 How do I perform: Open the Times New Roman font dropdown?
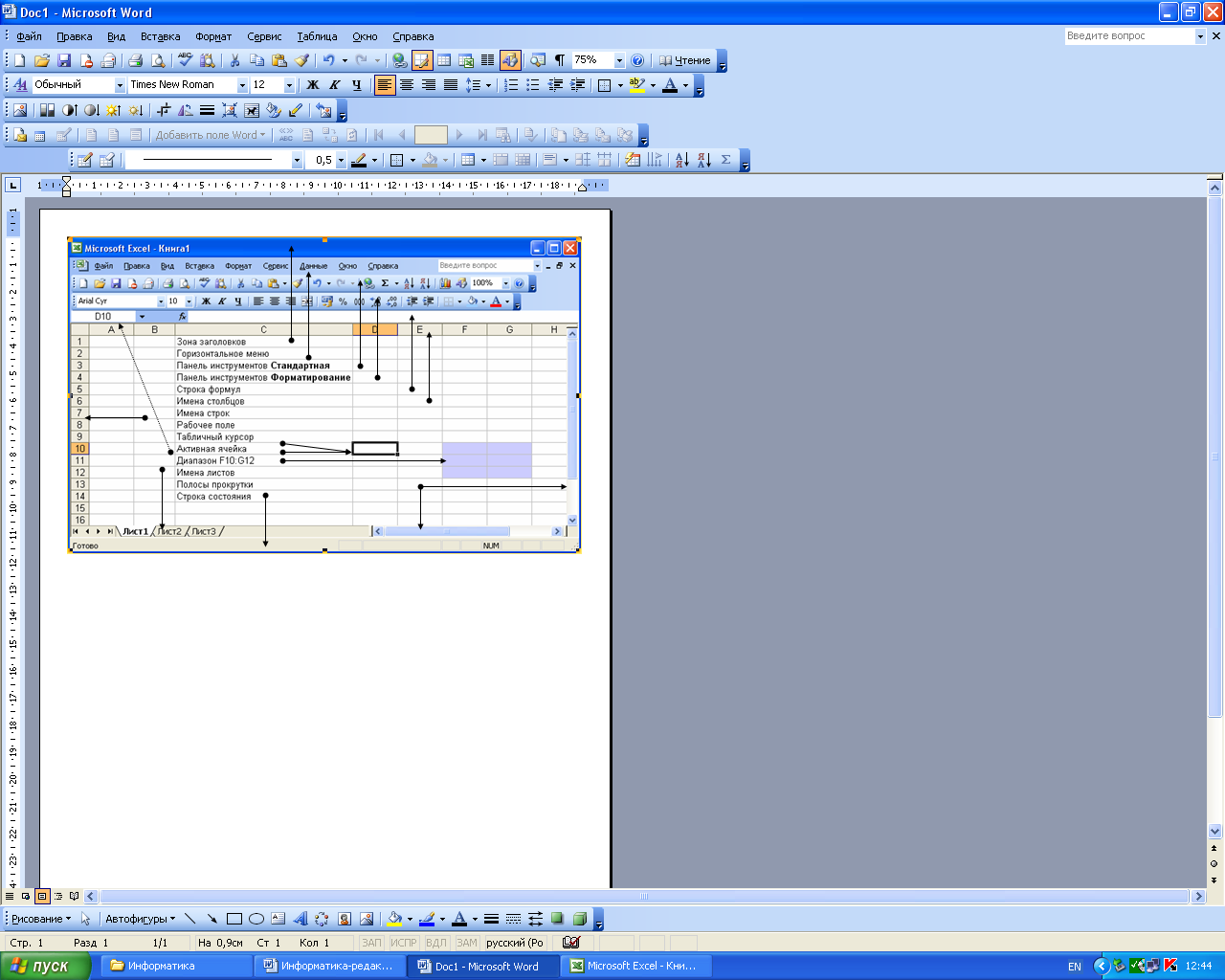pyautogui.click(x=242, y=85)
